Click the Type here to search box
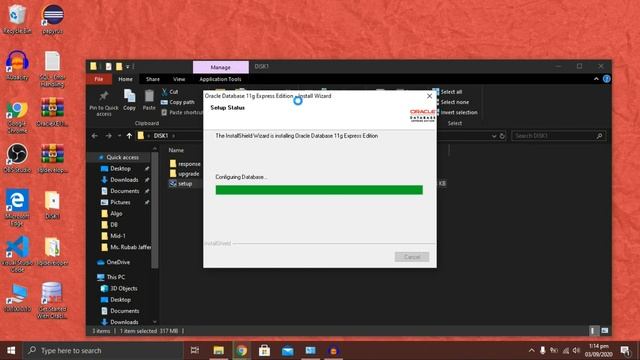640x360 pixels. [103, 350]
